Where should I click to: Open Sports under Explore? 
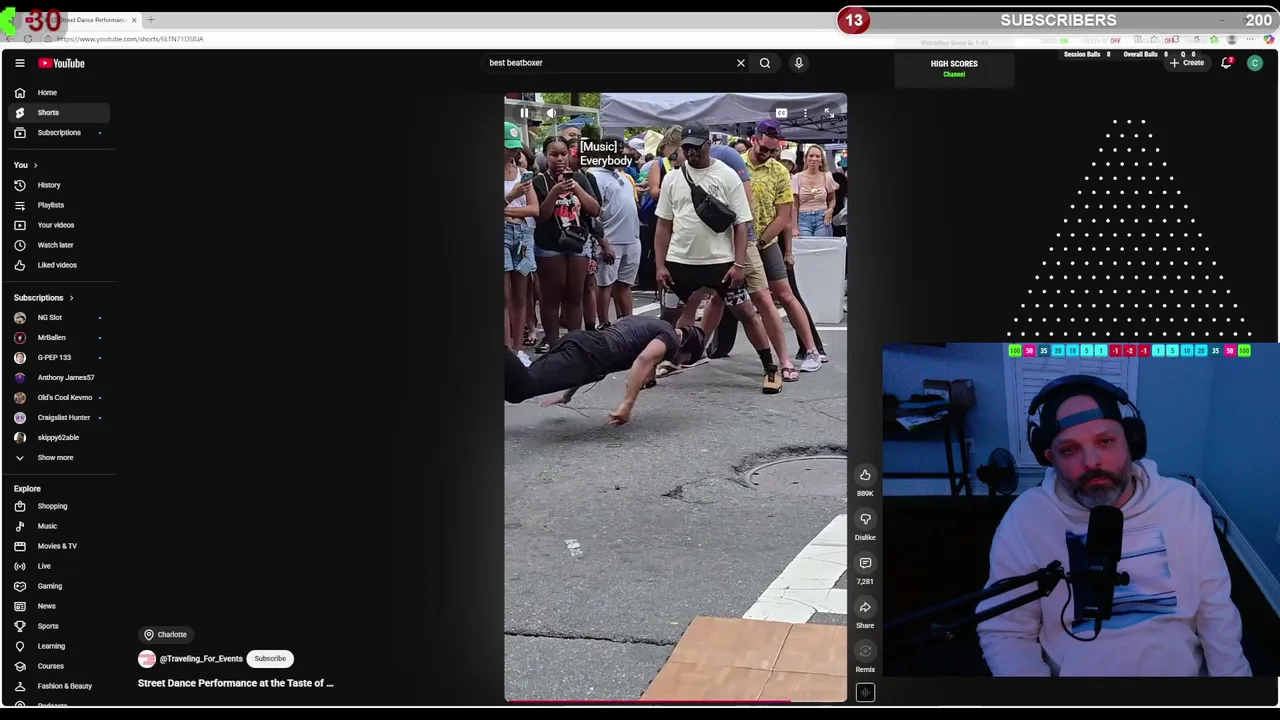tap(58, 626)
